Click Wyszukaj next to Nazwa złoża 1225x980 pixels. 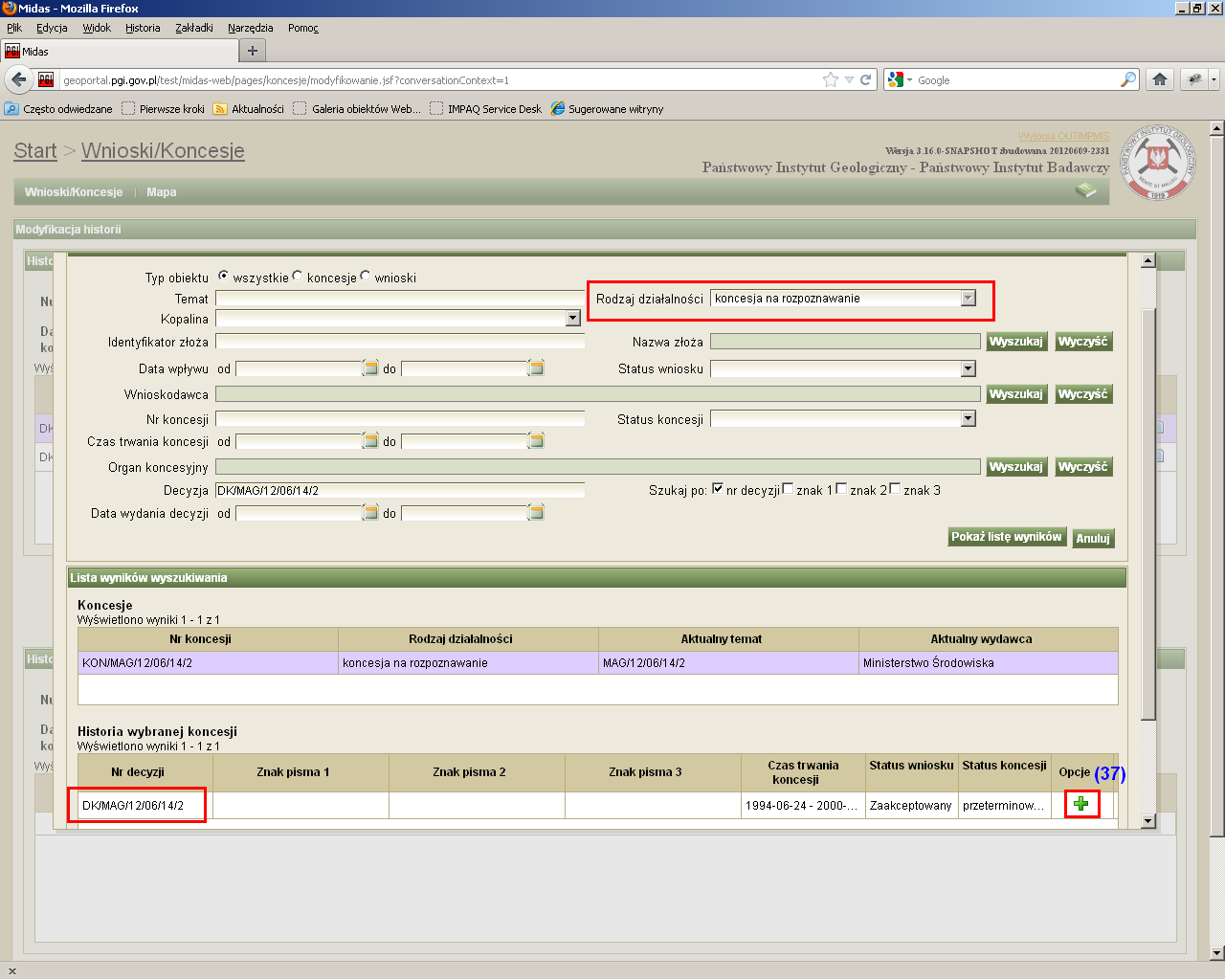click(1015, 342)
